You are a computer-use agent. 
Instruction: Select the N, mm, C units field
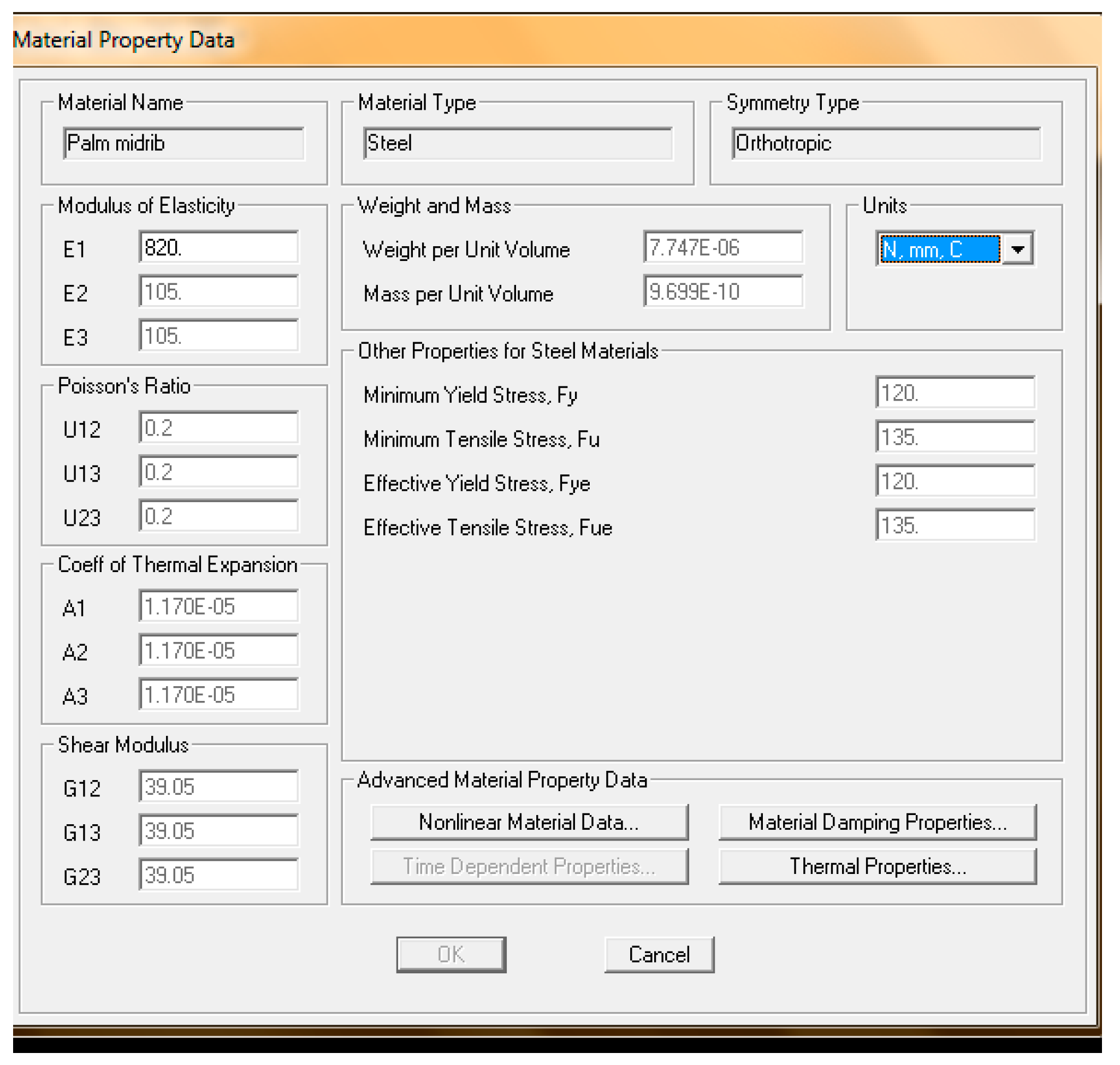939,249
